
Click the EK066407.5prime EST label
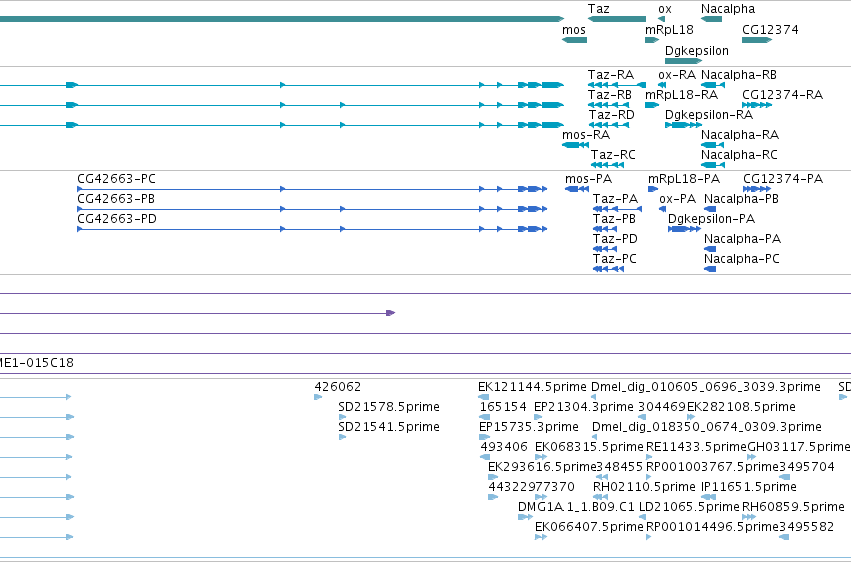589,528
